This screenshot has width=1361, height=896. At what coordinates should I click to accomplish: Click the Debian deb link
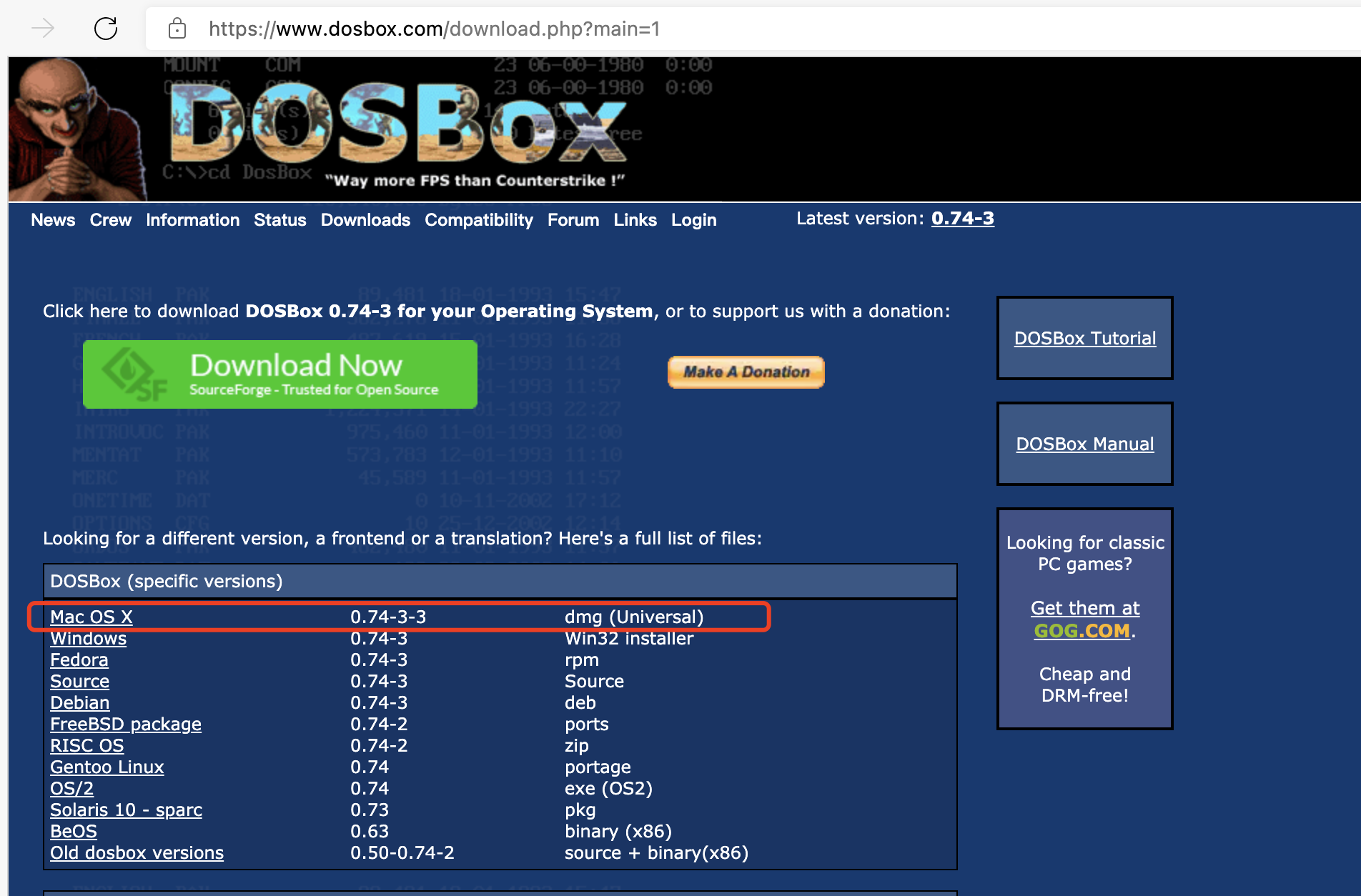coord(80,702)
